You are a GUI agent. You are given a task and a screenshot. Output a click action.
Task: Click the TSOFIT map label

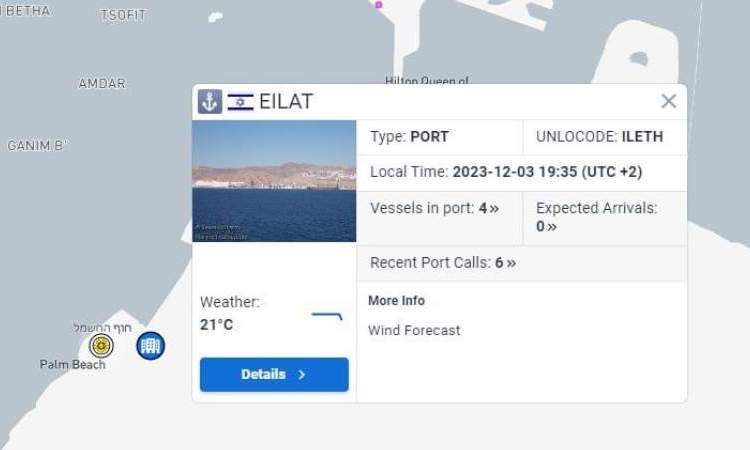click(x=123, y=16)
